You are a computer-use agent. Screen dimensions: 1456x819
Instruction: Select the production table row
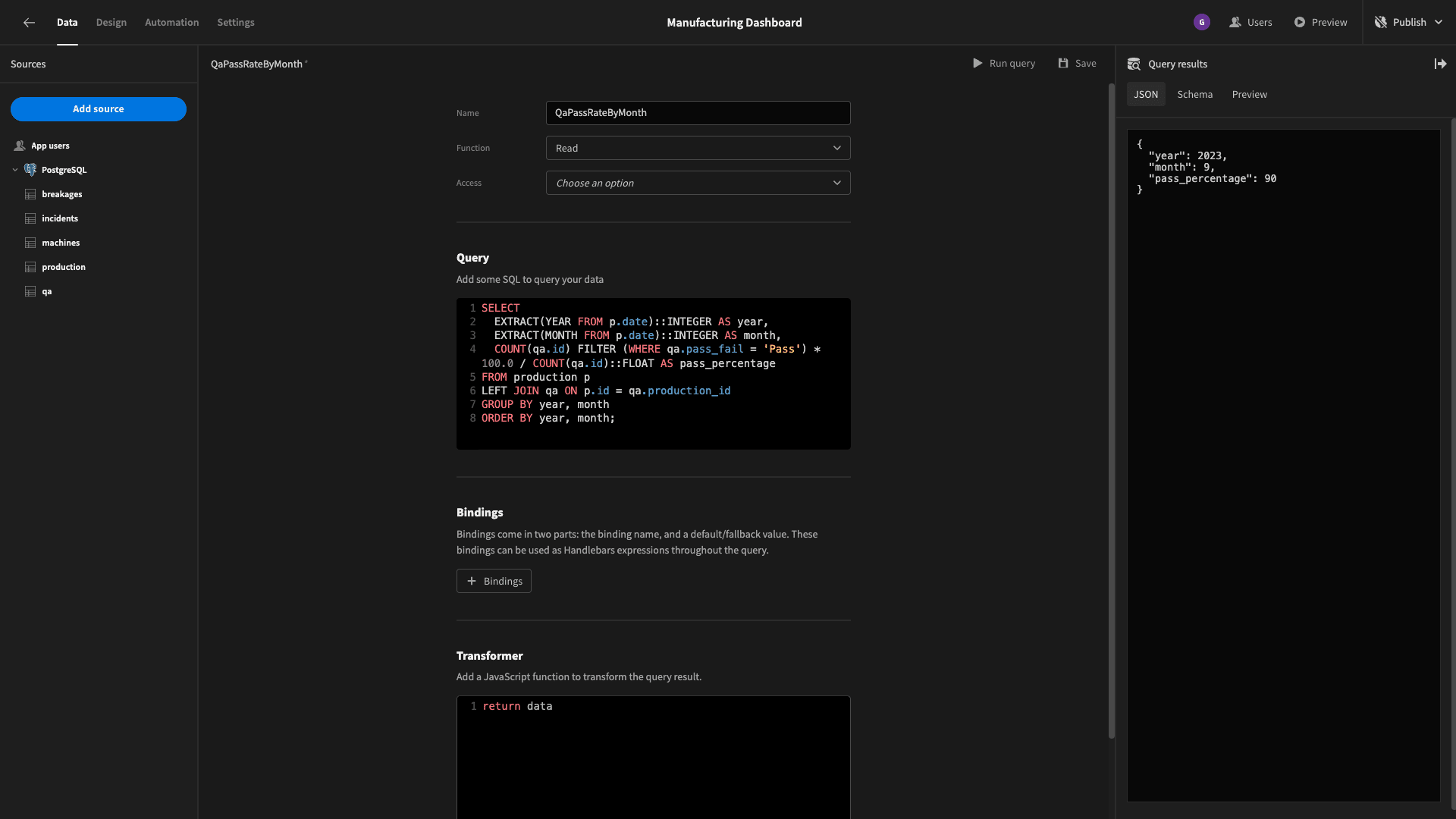pyautogui.click(x=99, y=267)
